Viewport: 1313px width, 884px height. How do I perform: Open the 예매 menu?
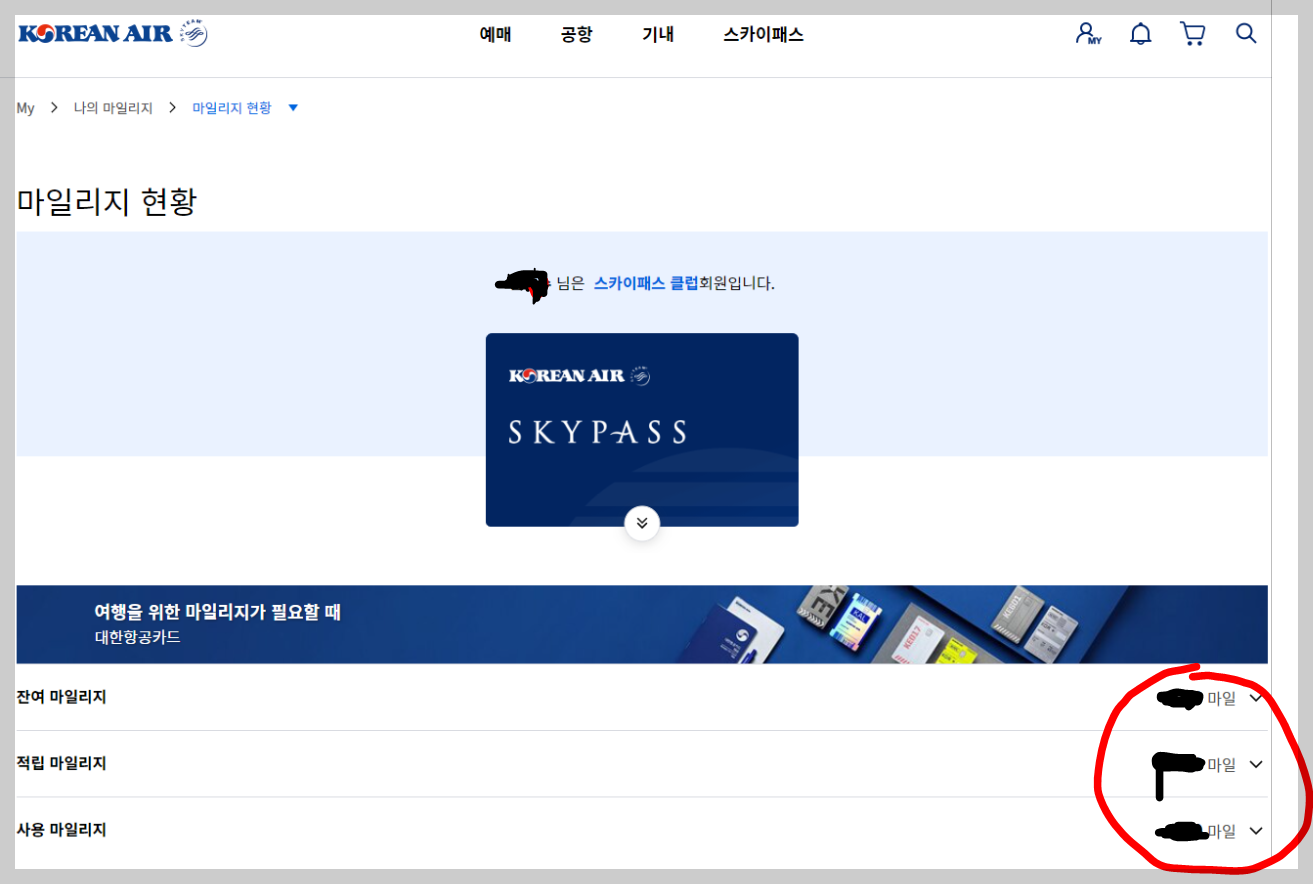coord(495,35)
